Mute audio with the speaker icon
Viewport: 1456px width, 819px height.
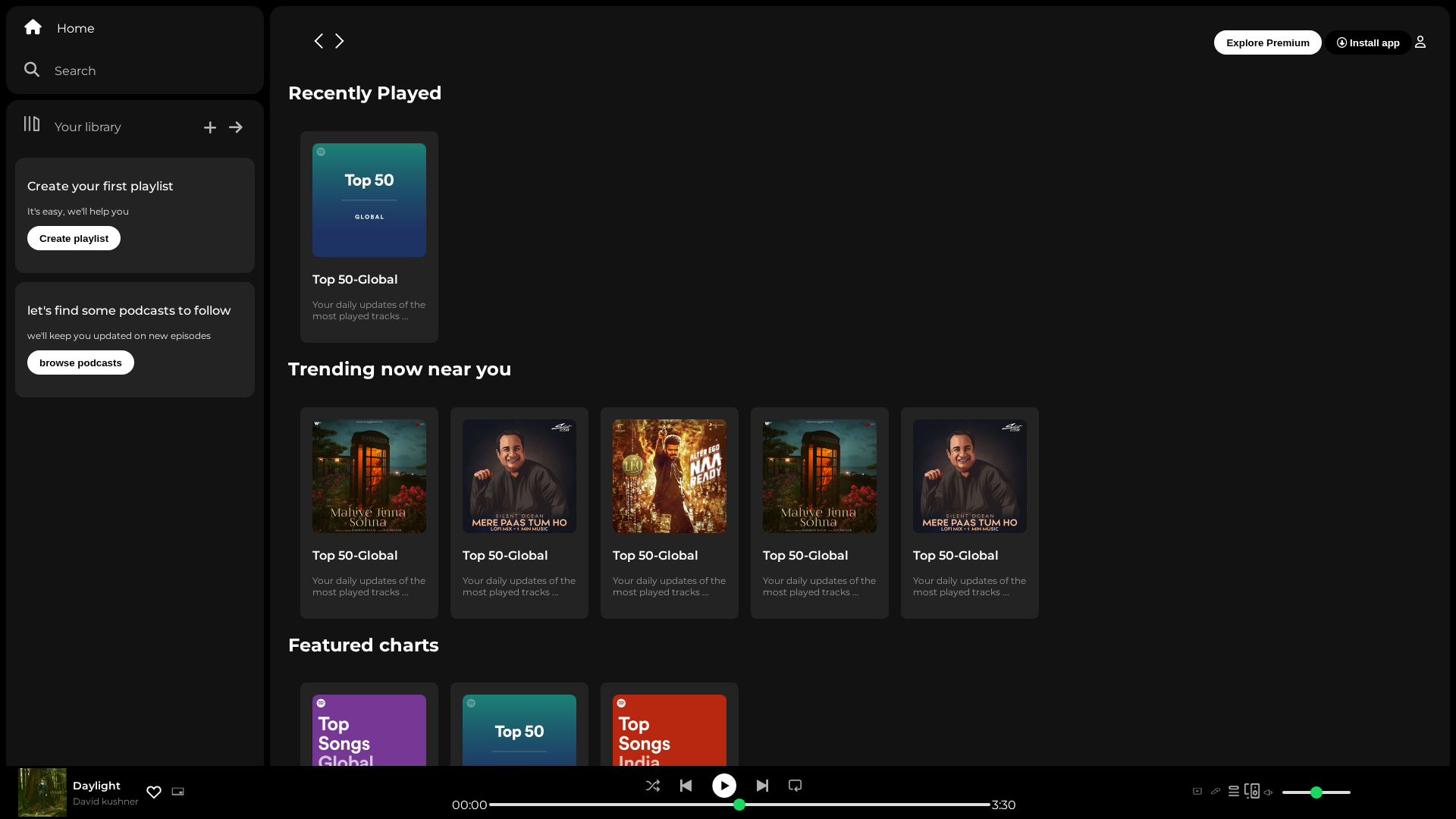point(1268,792)
